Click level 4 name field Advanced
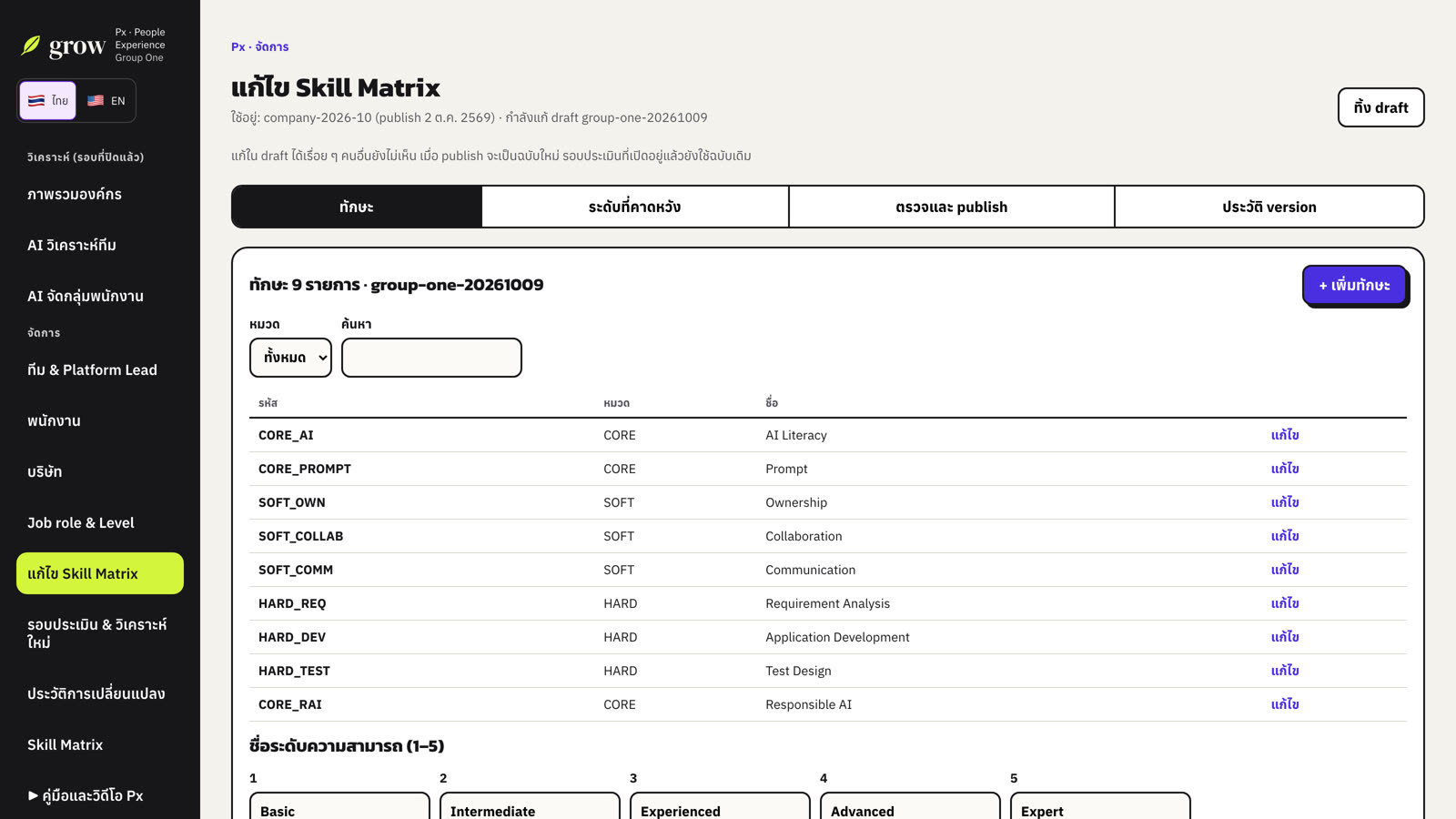This screenshot has height=819, width=1456. point(910,806)
